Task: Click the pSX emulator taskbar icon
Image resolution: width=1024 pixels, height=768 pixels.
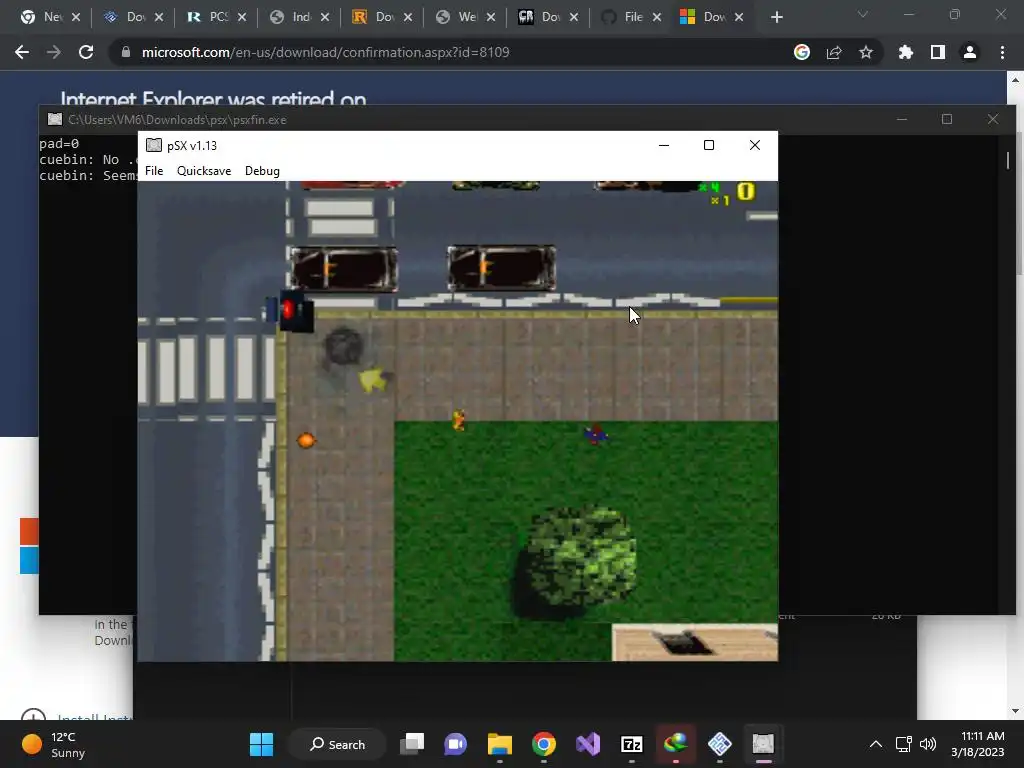Action: coord(763,744)
